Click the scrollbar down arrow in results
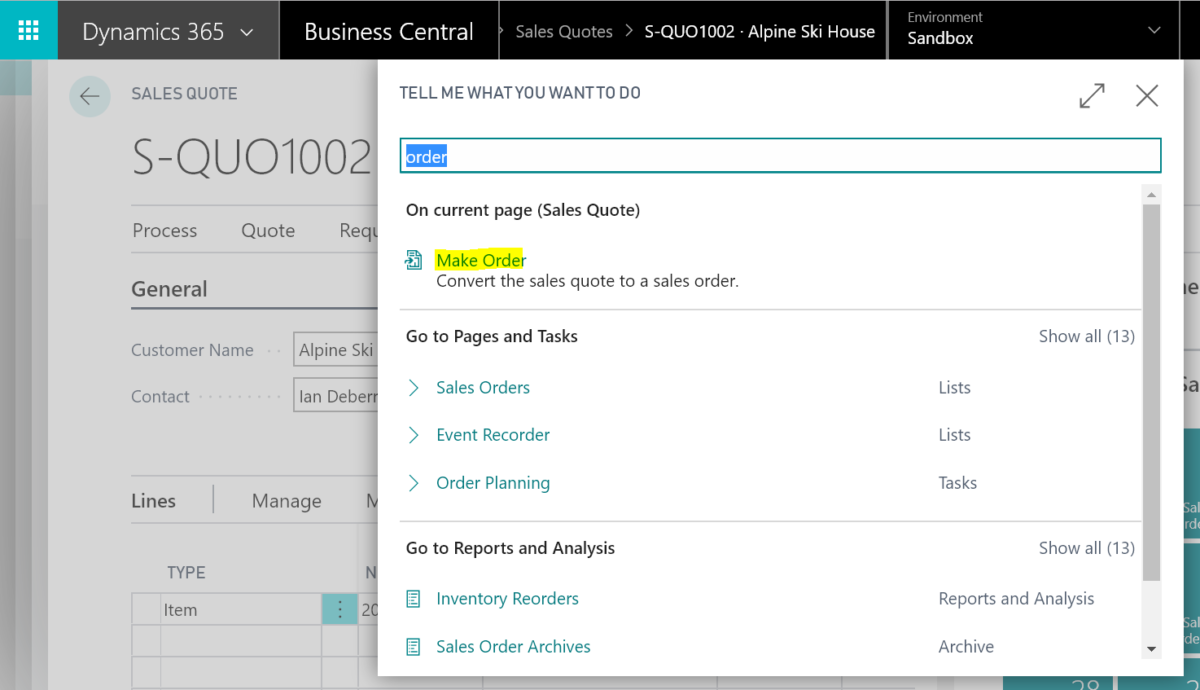Image resolution: width=1200 pixels, height=690 pixels. [1152, 649]
